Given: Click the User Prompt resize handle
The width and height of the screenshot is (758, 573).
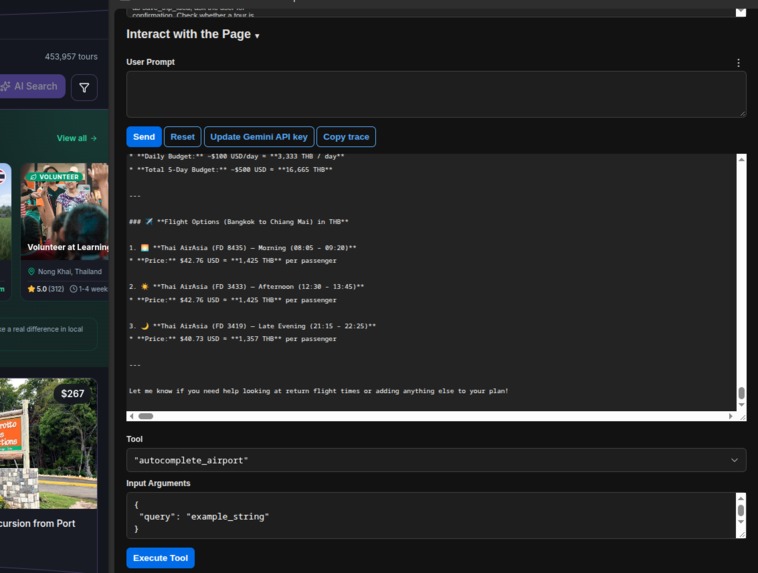Looking at the screenshot, I should point(743,114).
